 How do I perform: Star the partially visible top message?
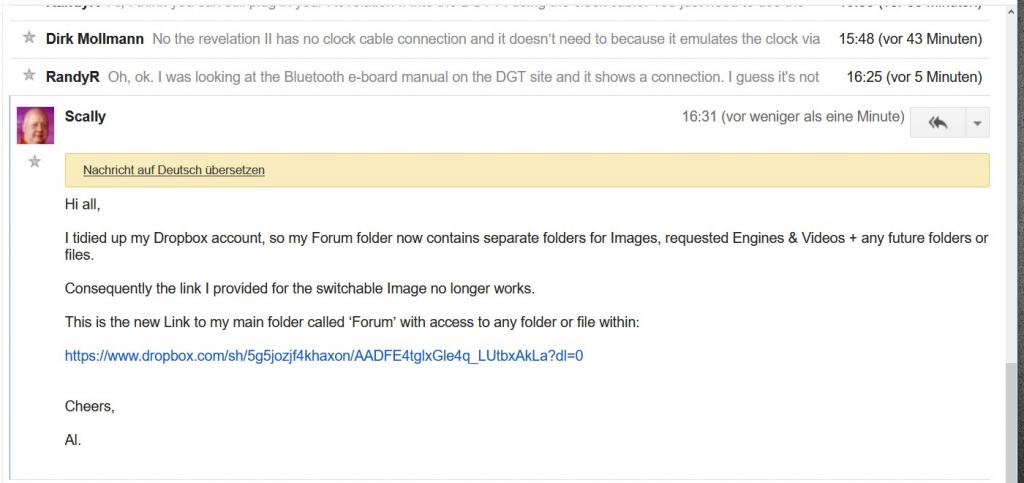pyautogui.click(x=29, y=4)
